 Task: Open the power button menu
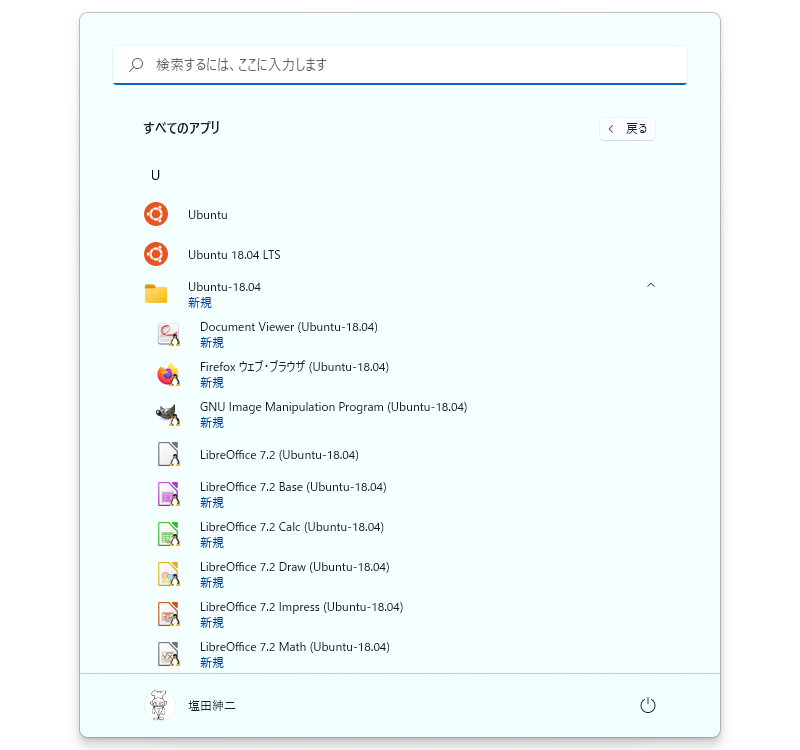coord(647,706)
